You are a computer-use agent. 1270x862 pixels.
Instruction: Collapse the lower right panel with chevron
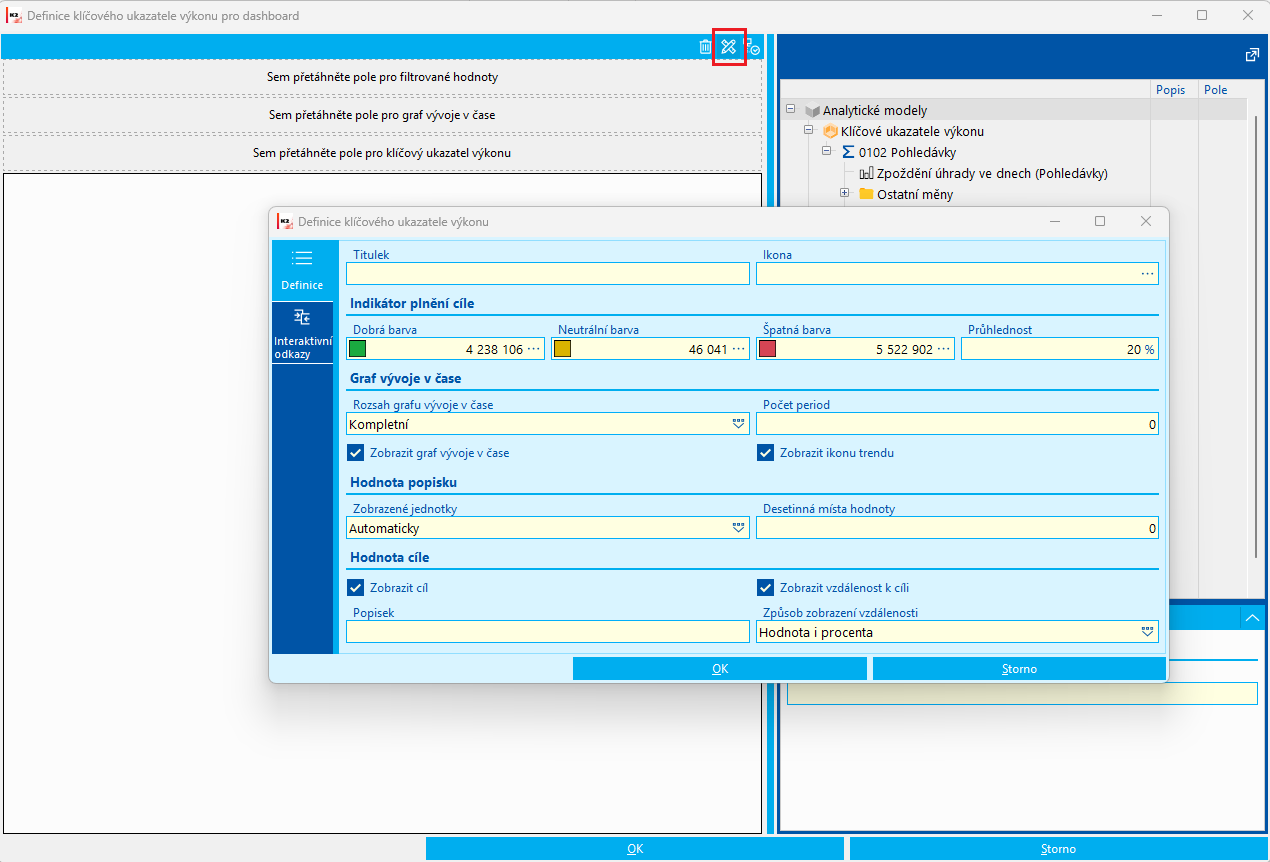[1252, 618]
